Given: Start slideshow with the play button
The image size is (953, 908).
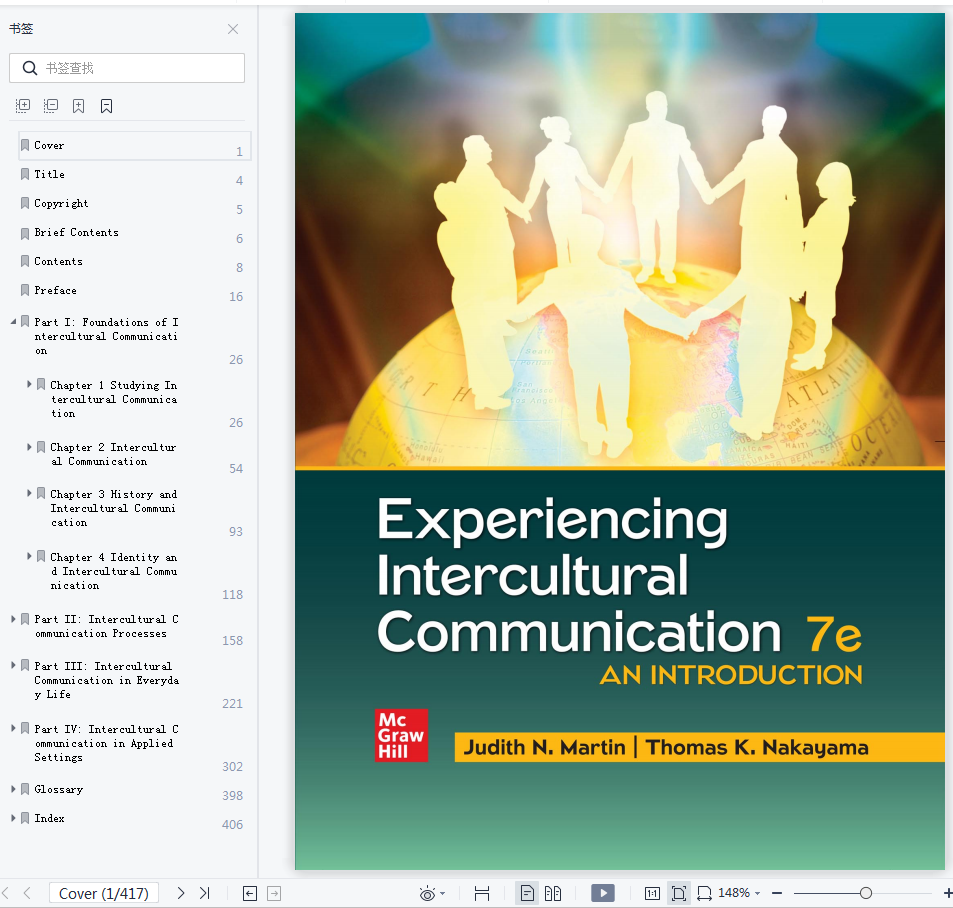Looking at the screenshot, I should coord(603,893).
